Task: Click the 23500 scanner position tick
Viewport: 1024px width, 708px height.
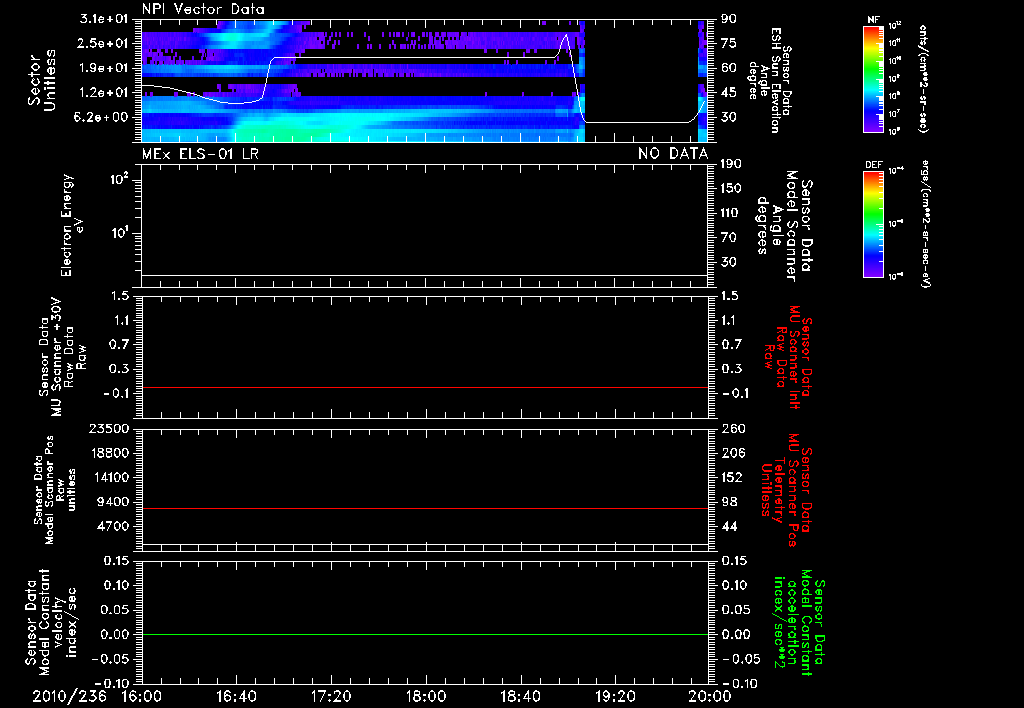Action: pos(110,428)
